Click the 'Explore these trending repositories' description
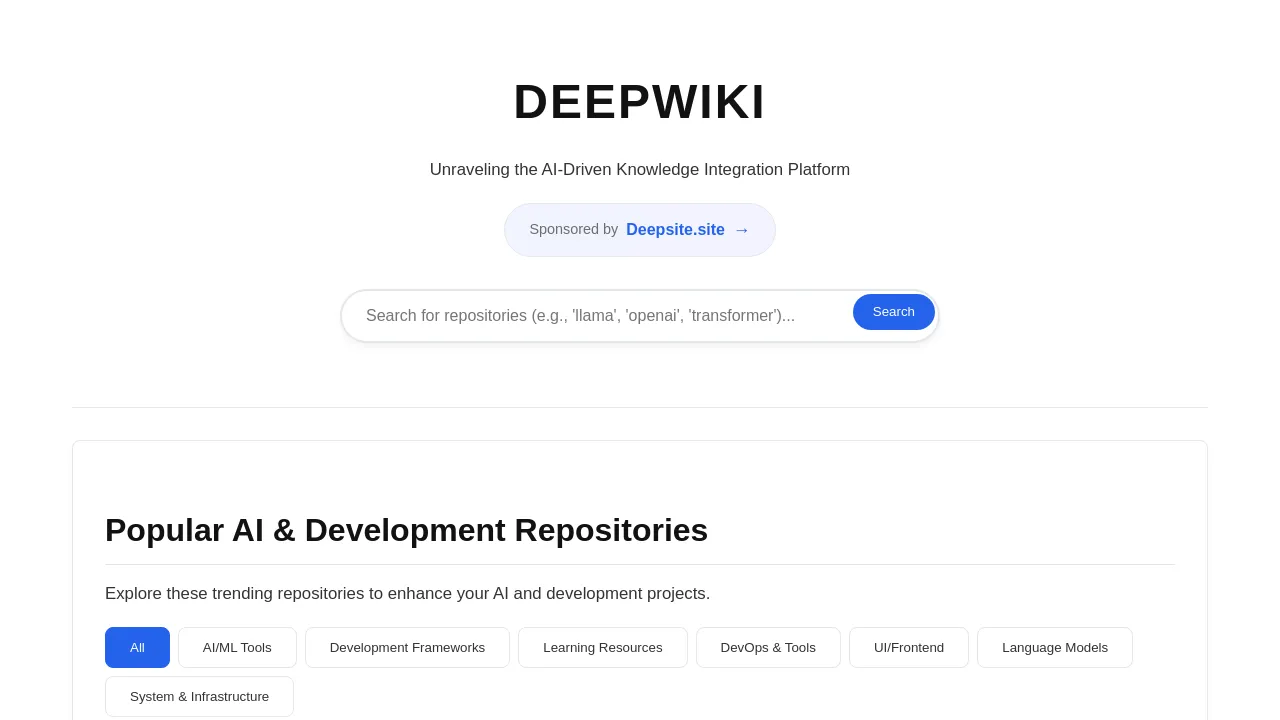The height and width of the screenshot is (720, 1280). coord(408,594)
